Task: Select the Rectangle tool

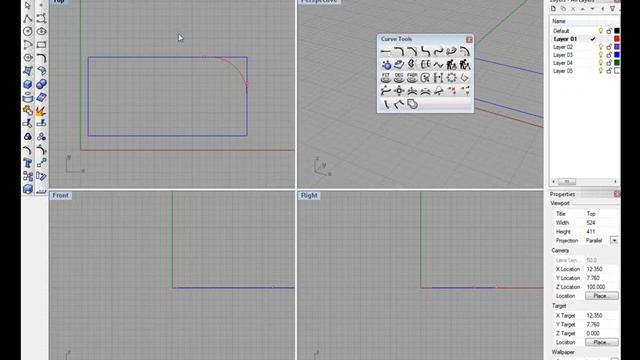Action: point(41,44)
